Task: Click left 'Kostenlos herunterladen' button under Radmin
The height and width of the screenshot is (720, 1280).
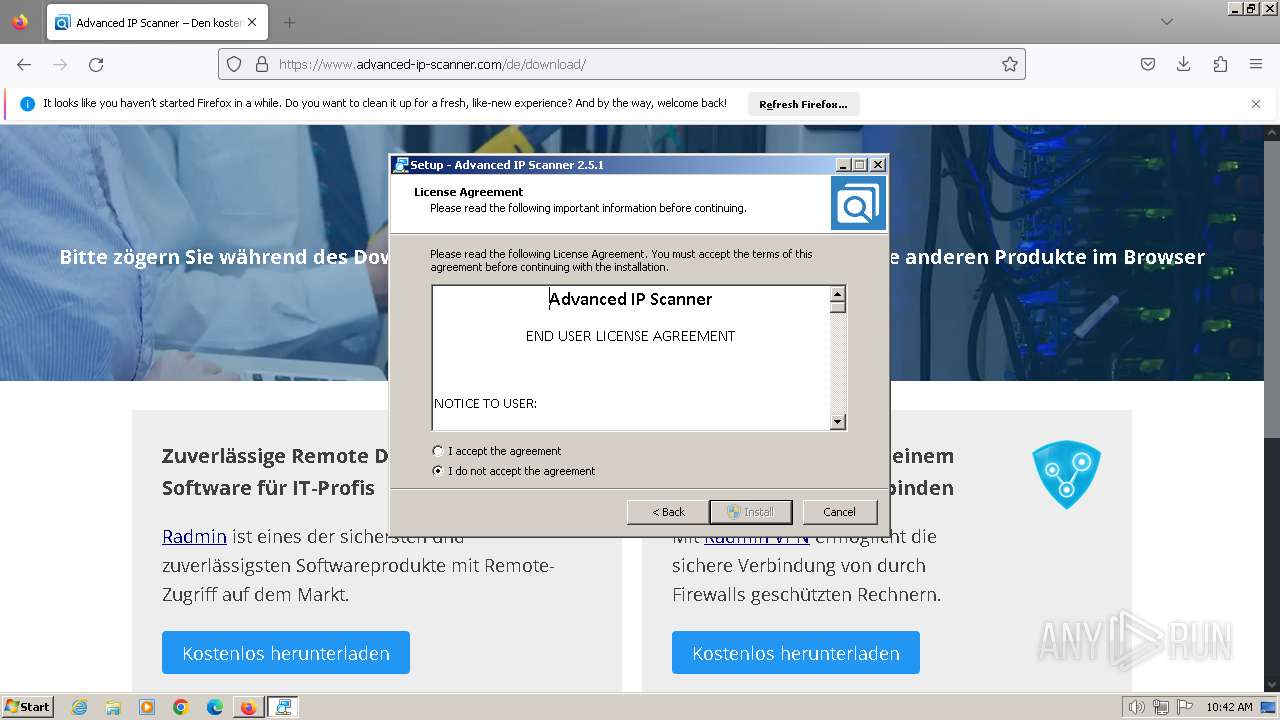Action: pyautogui.click(x=286, y=653)
